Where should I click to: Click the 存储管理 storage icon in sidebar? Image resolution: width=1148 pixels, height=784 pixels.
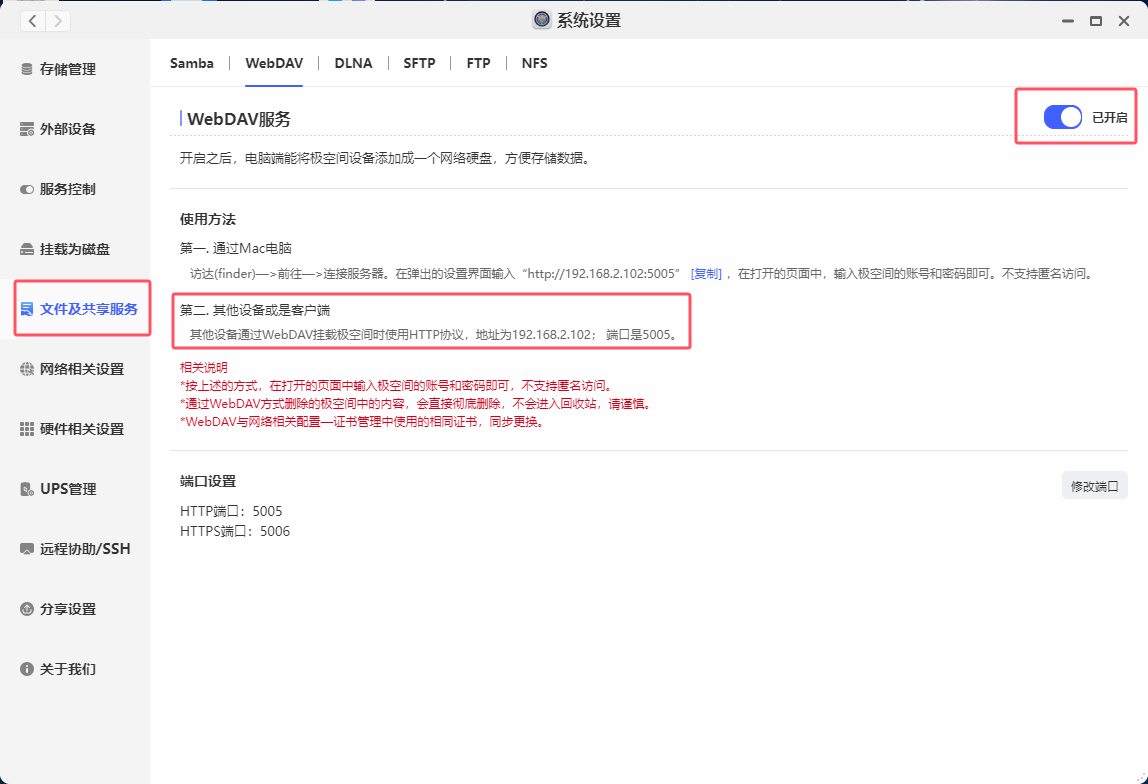(27, 69)
